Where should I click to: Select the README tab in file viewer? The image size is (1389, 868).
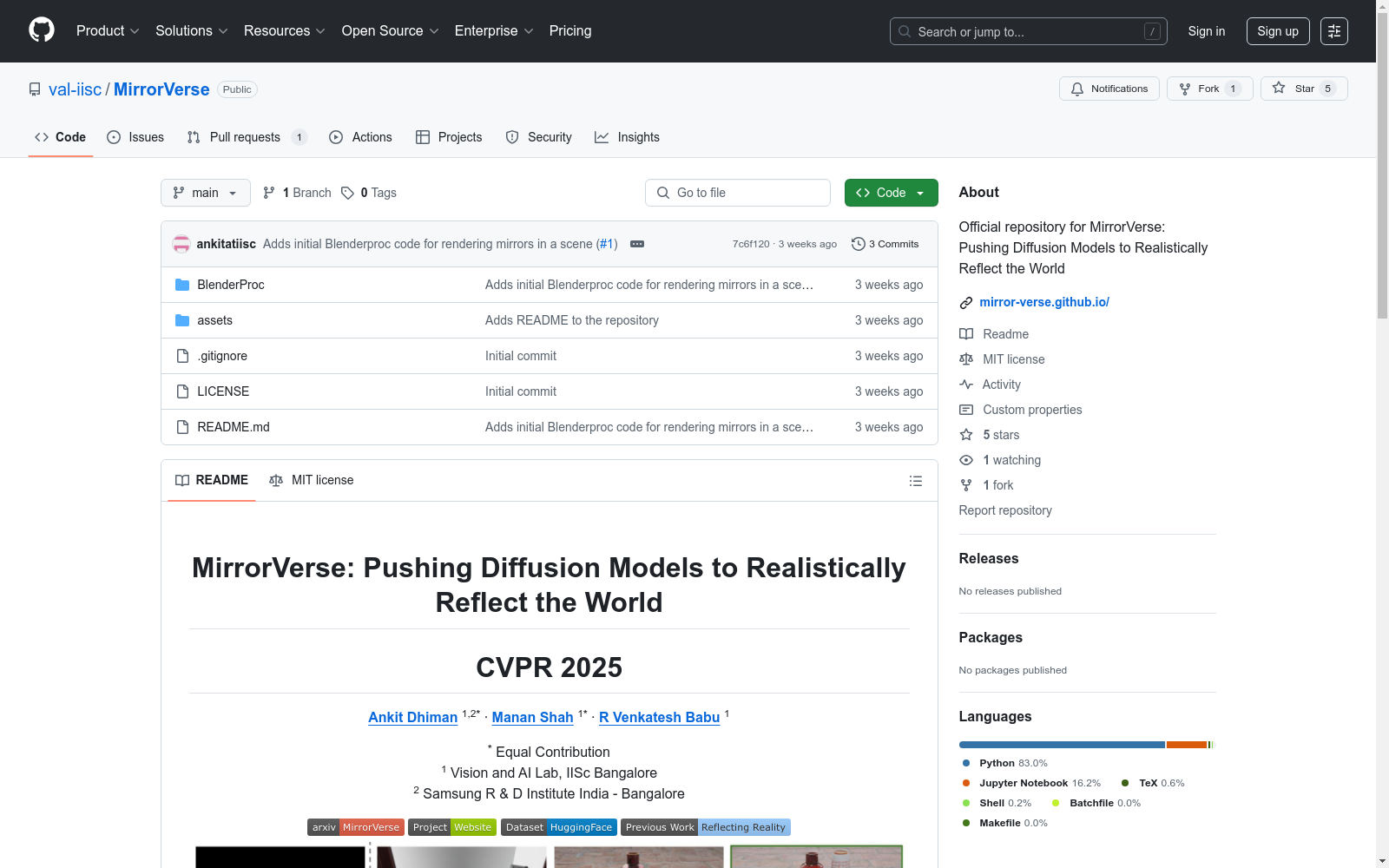pyautogui.click(x=212, y=480)
